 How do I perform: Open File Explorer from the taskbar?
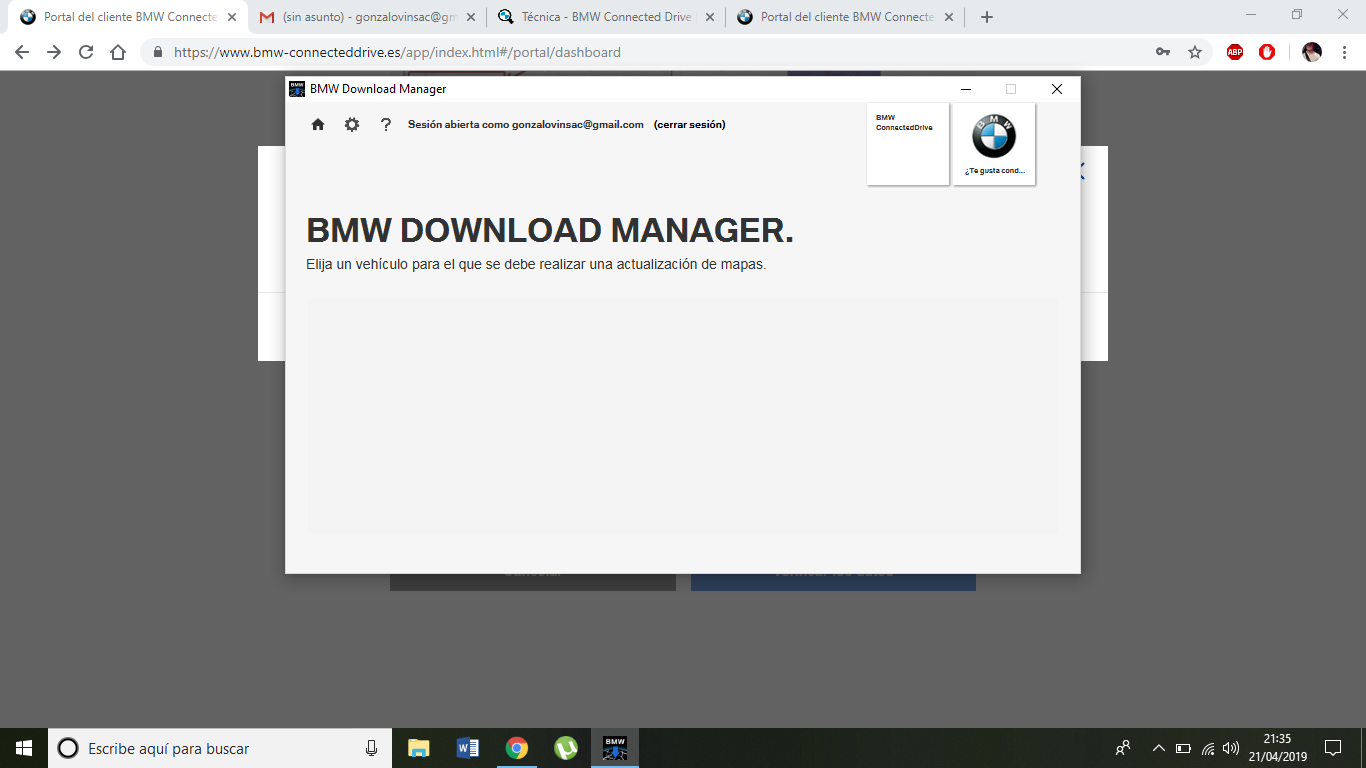pos(418,748)
